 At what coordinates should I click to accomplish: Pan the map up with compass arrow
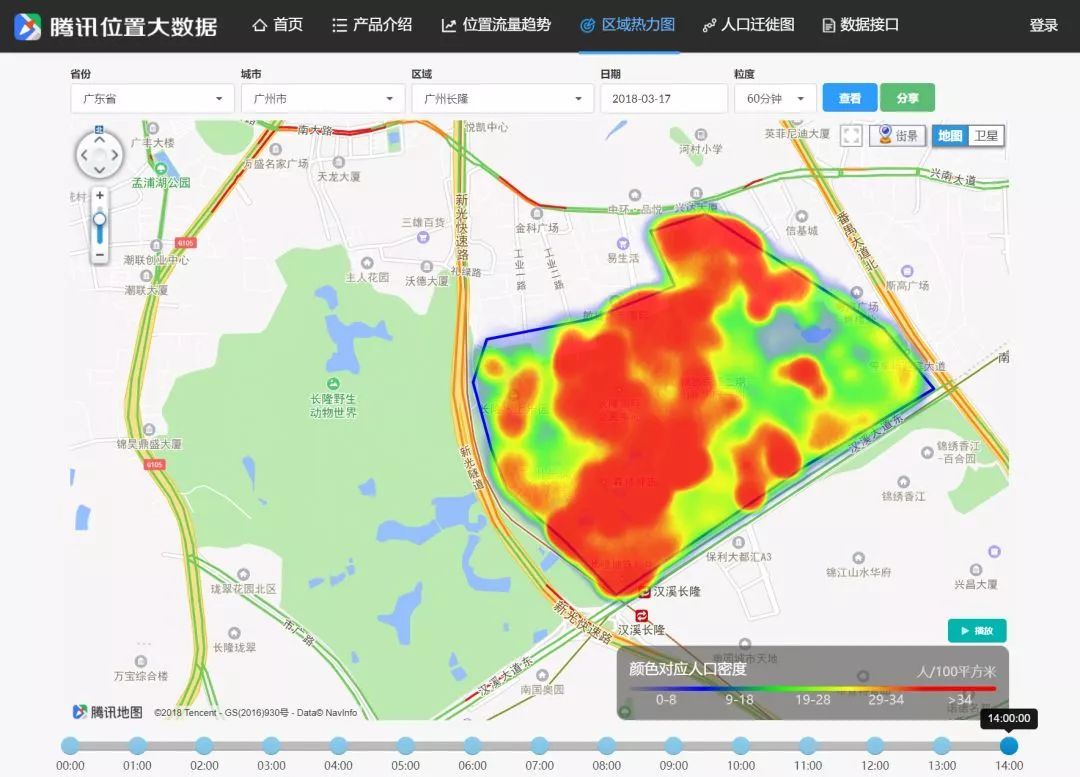(99, 138)
